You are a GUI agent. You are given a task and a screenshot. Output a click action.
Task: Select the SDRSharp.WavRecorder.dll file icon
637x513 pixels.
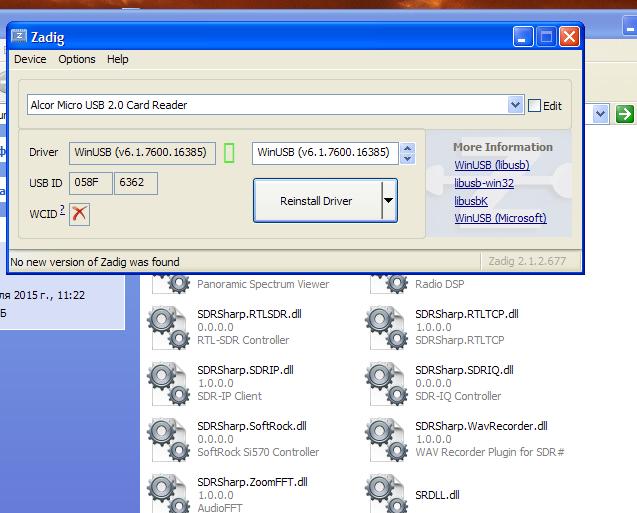click(x=387, y=440)
